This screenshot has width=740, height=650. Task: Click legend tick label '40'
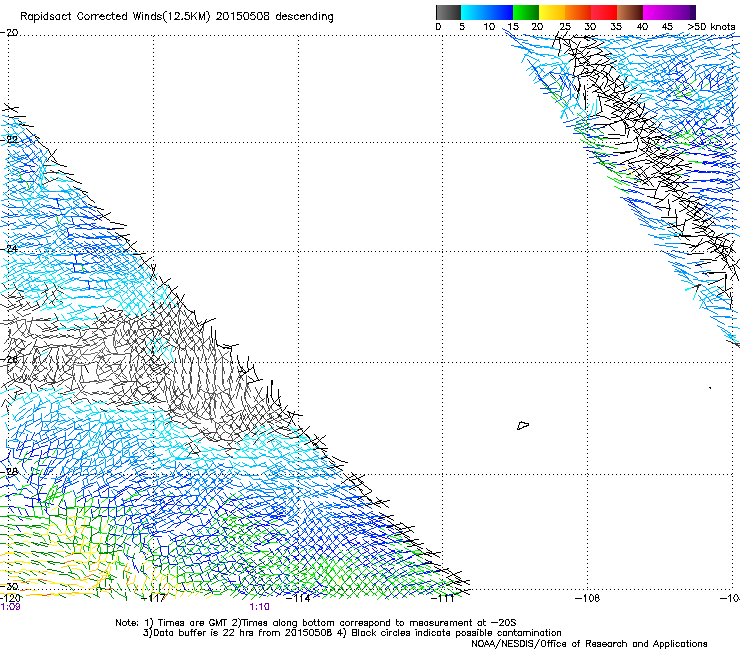(x=642, y=26)
